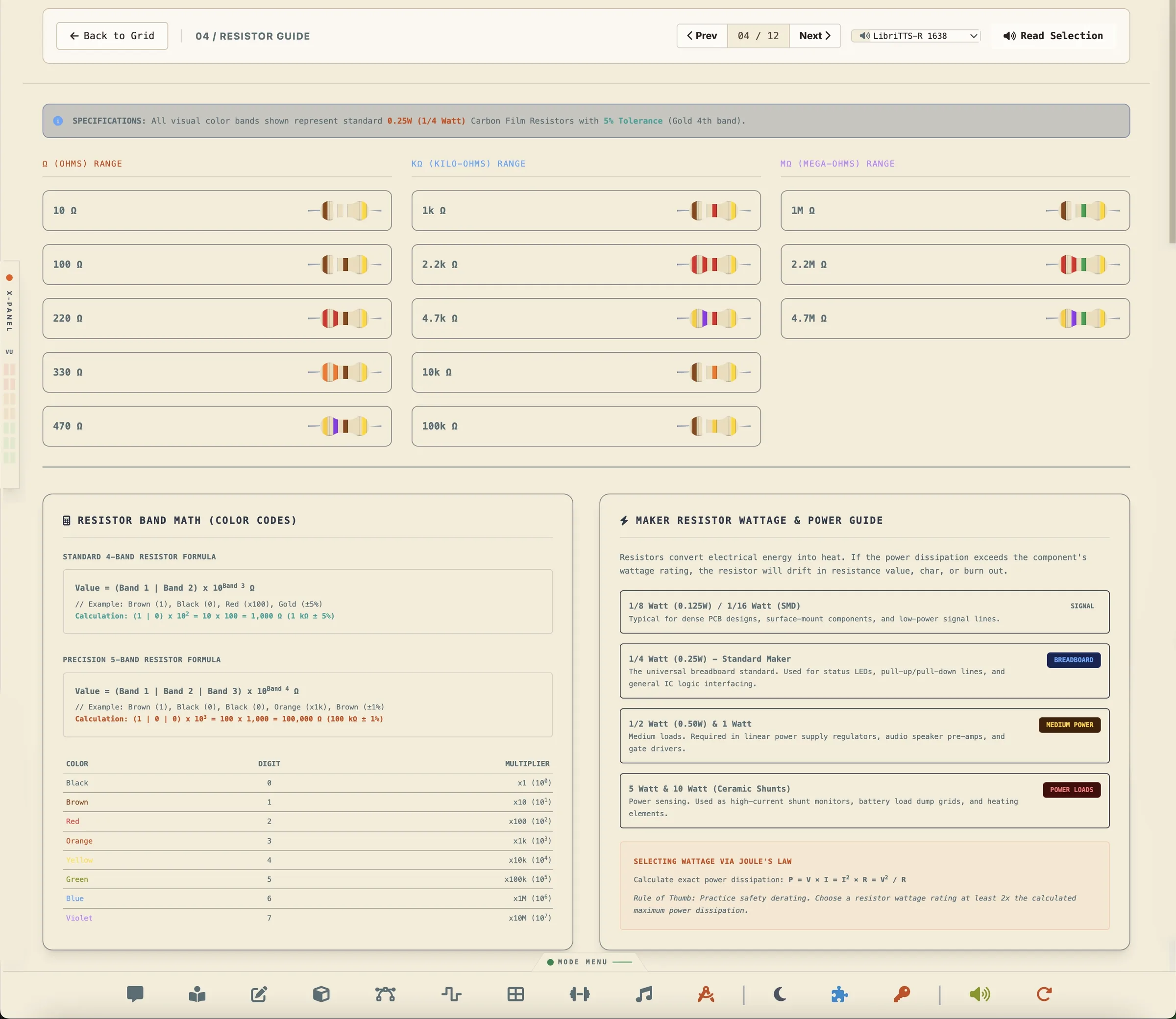Select the drafting compass mode icon
The image size is (1176, 1019).
tap(706, 994)
